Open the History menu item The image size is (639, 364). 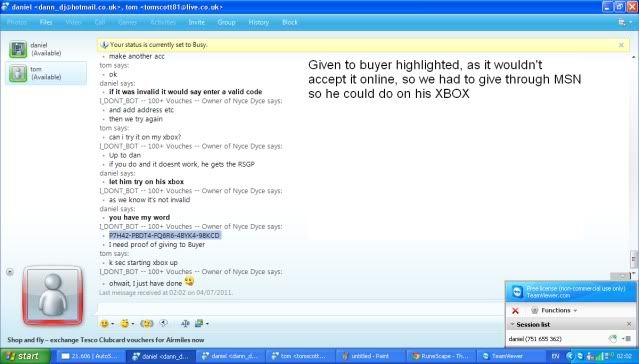click(258, 22)
